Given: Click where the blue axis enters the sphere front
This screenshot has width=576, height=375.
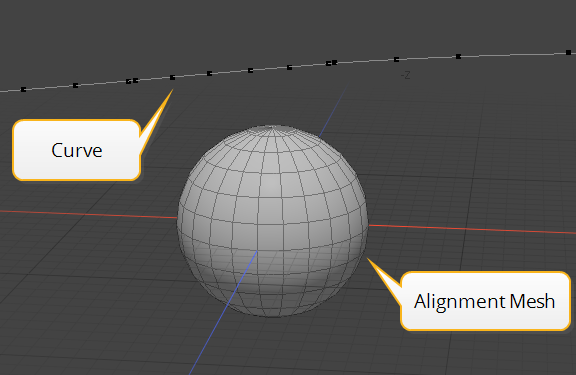Looking at the screenshot, I should coord(256,252).
